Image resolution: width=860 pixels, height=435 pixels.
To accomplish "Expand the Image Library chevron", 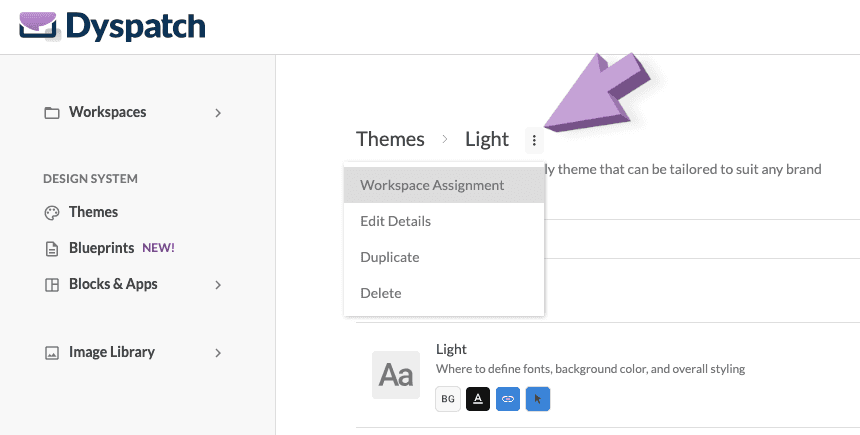I will (218, 353).
